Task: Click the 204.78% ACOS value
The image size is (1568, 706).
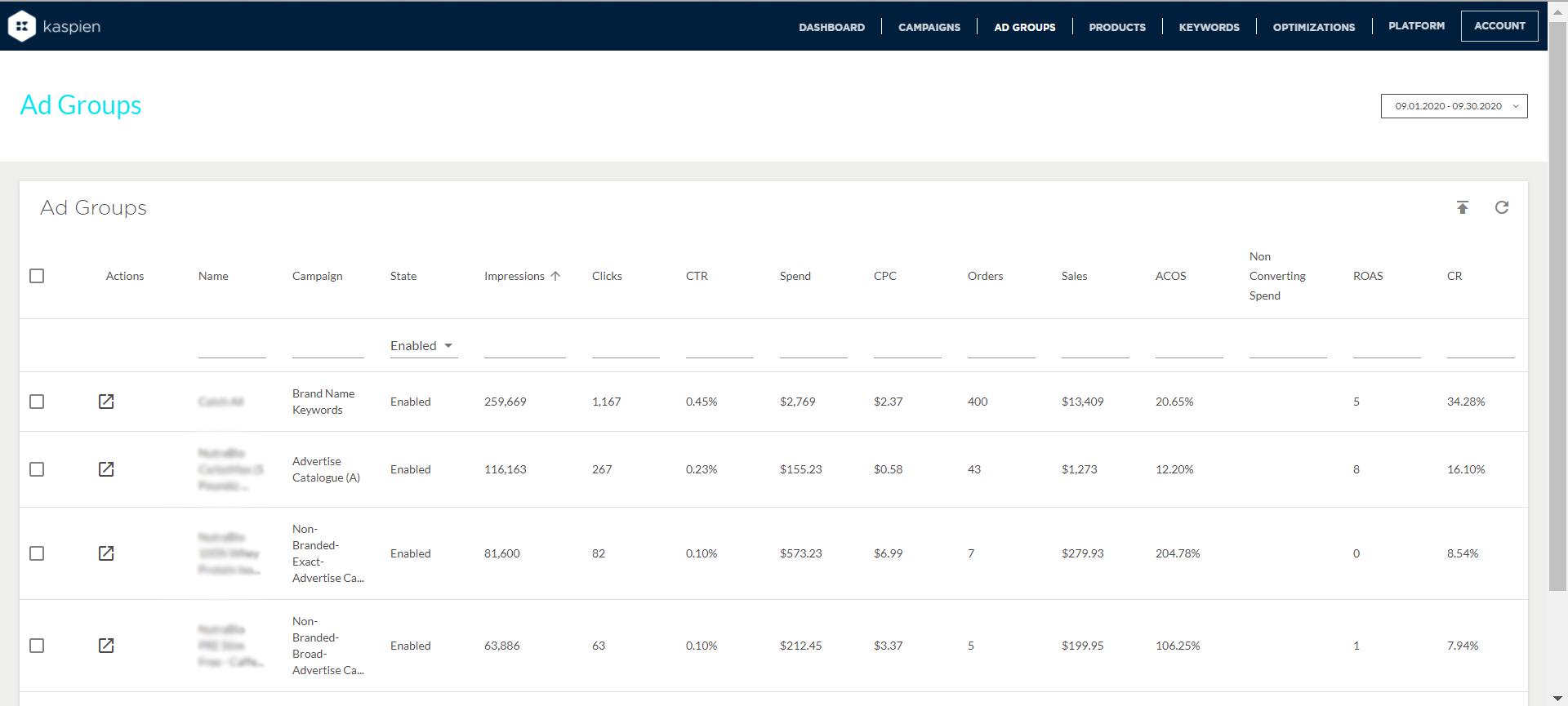Action: [x=1178, y=553]
